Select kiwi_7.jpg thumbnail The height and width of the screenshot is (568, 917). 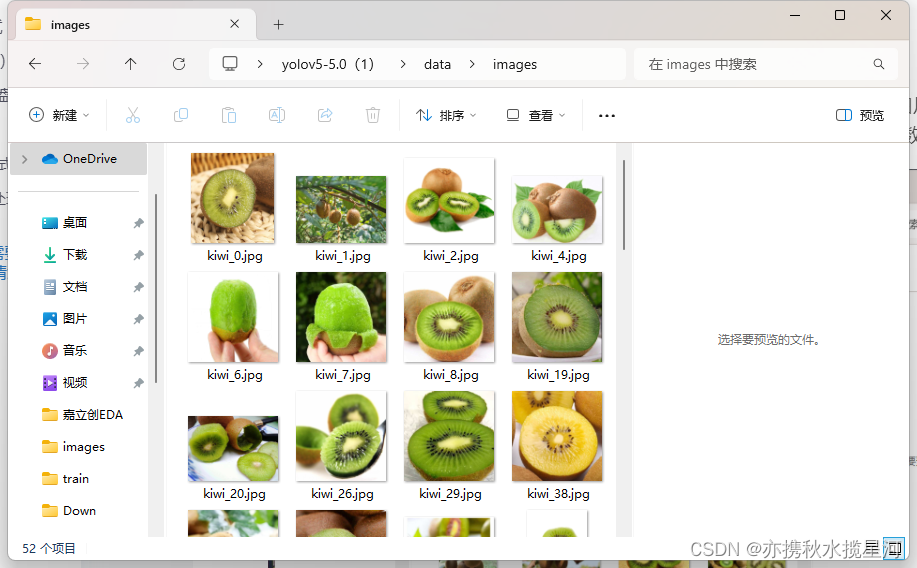click(x=341, y=316)
